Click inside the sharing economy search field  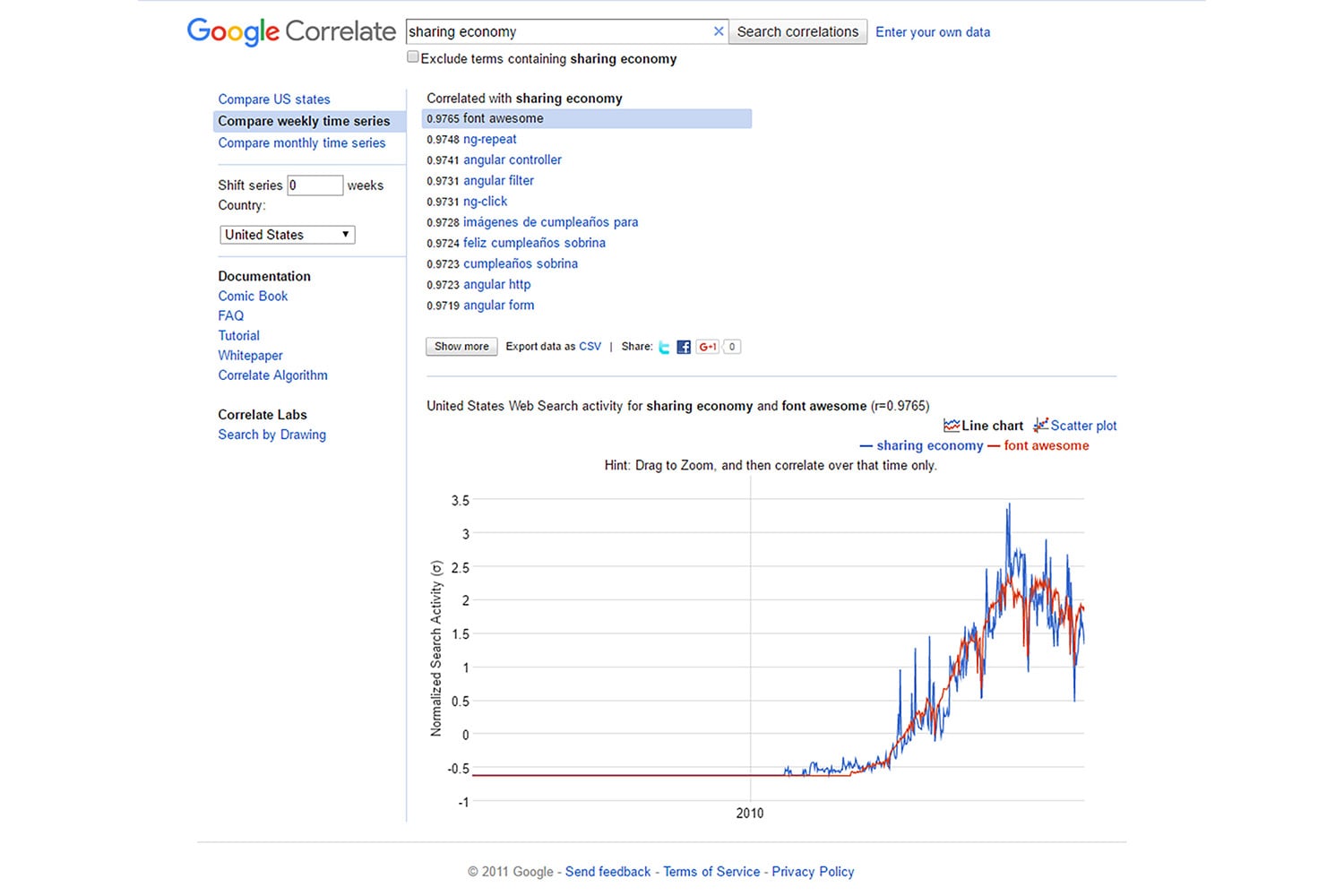[556, 31]
